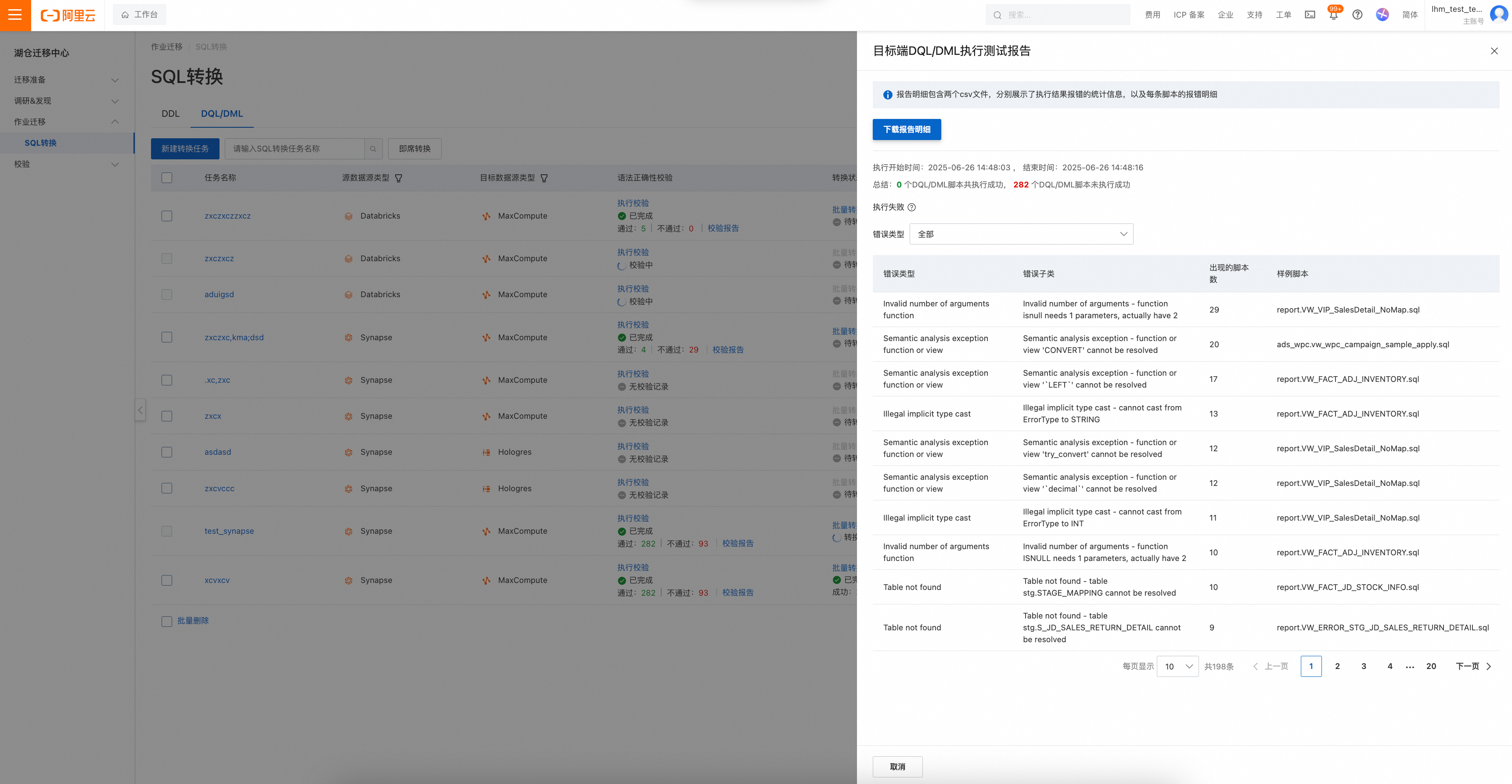This screenshot has width=1512, height=784.
Task: Open the ICP 备案 top menu
Action: (x=1189, y=14)
